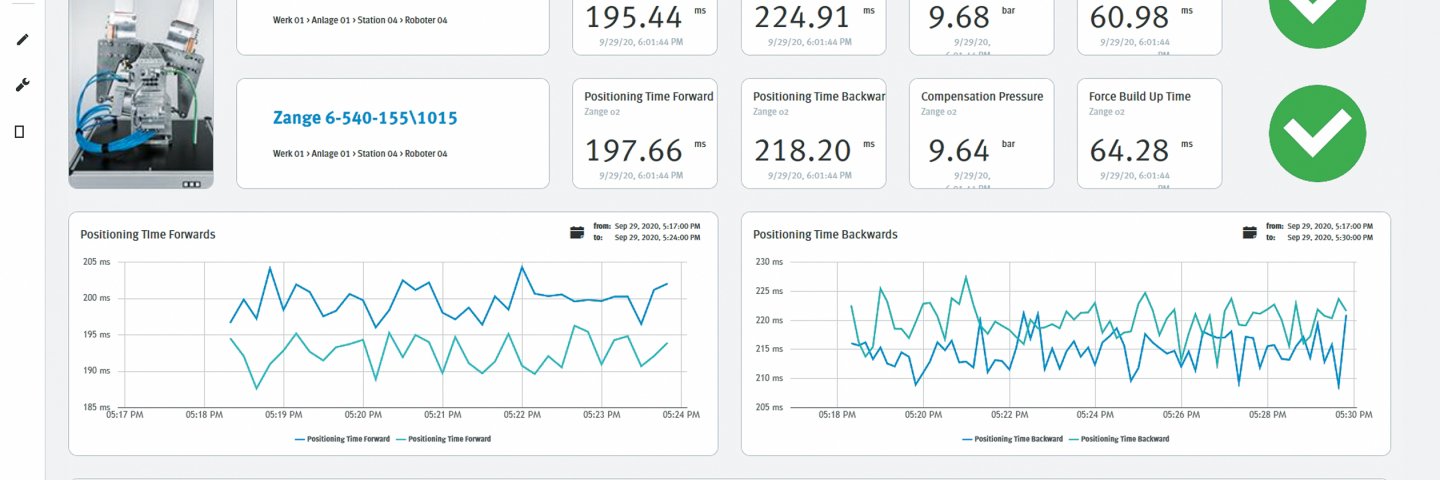Screen dimensions: 1440x480
Task: Open calendar icon on Positioning Time Backwards chart
Action: point(1249,233)
